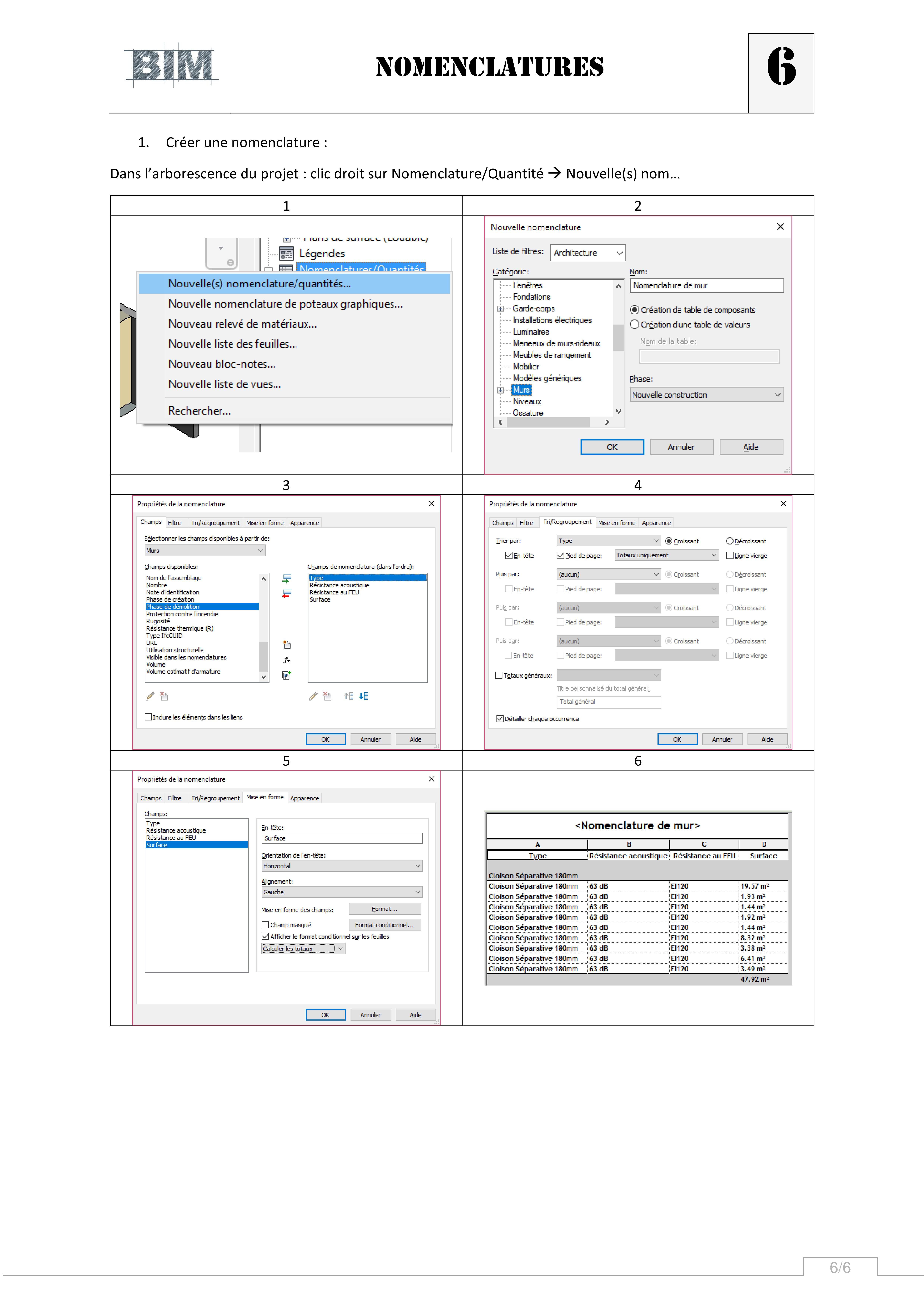Open Champs tab in the dialog with Alignement
The image size is (924, 1308).
[151, 798]
